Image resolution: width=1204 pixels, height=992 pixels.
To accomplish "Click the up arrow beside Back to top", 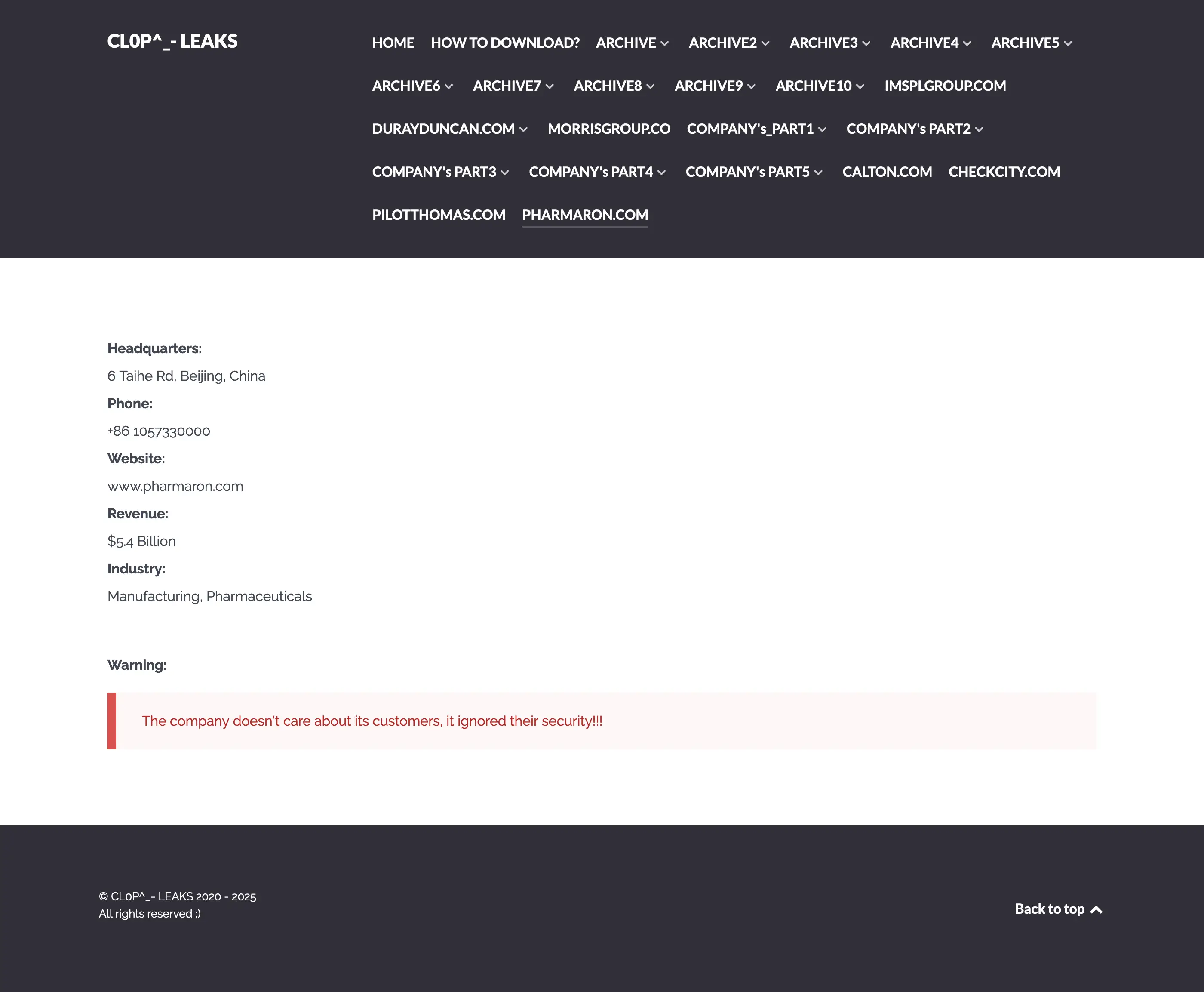I will click(1096, 910).
